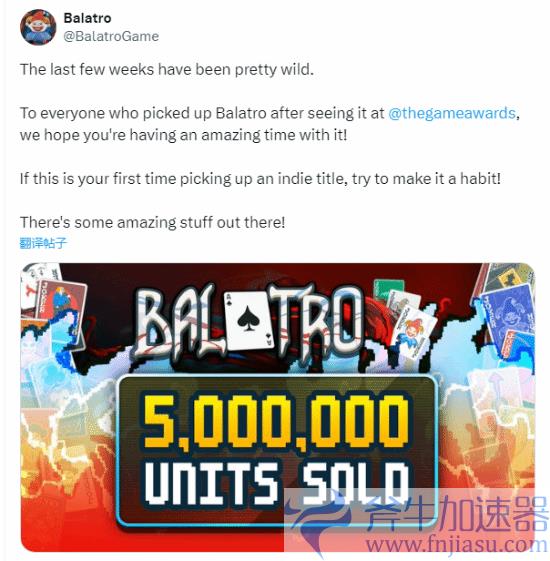The height and width of the screenshot is (561, 550).
Task: Click the indie title habit sentence
Action: click(260, 179)
